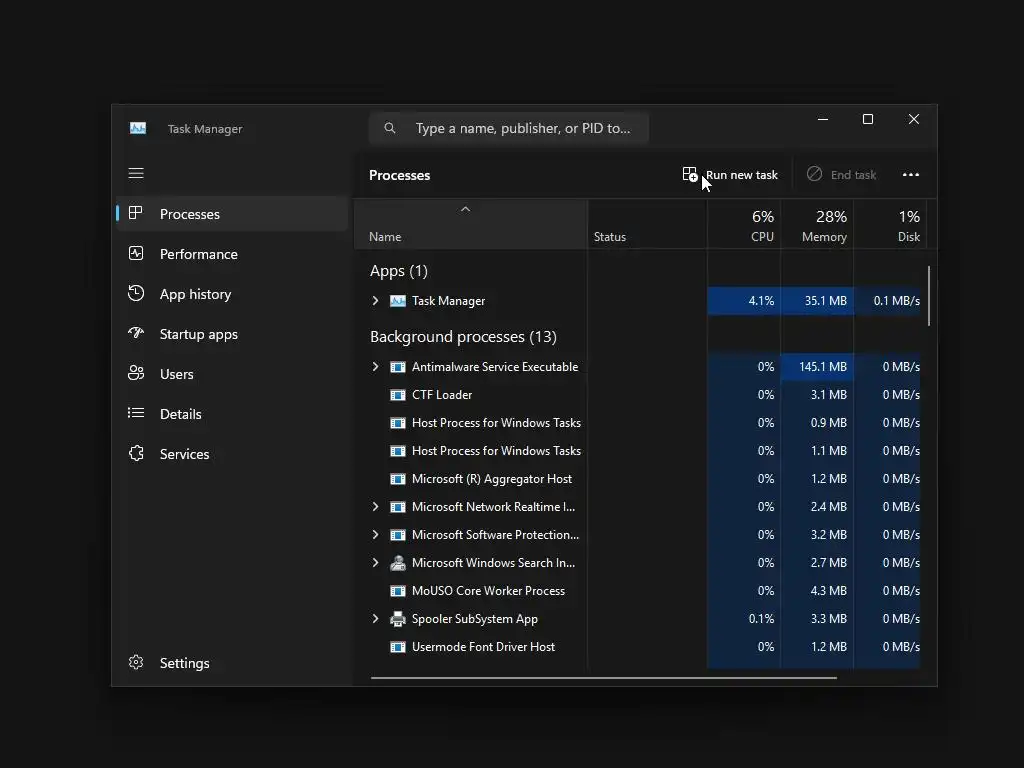Expand Antimalware Service Executable process

coord(376,367)
